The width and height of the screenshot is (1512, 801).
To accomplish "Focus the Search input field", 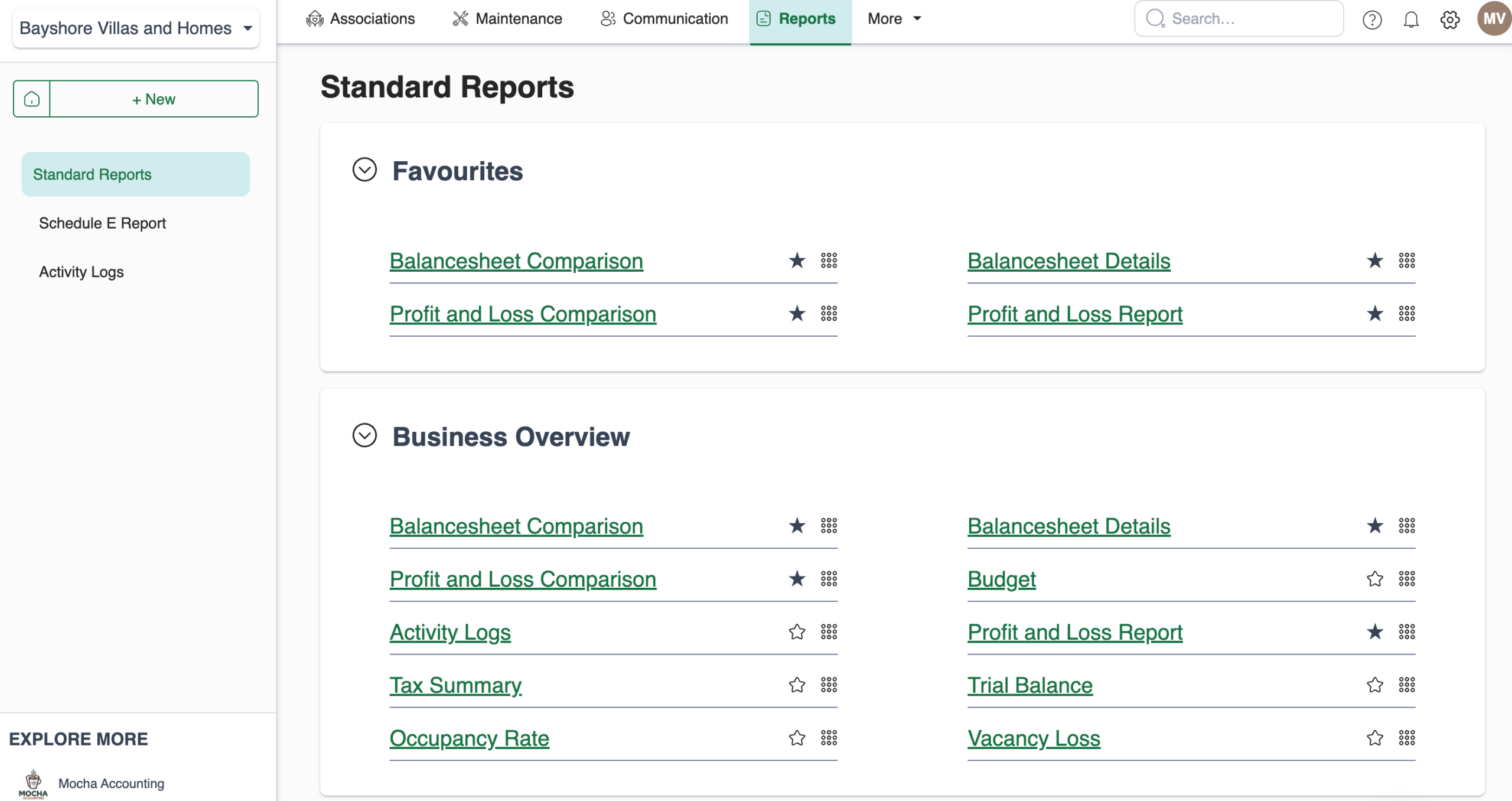I will (1239, 19).
